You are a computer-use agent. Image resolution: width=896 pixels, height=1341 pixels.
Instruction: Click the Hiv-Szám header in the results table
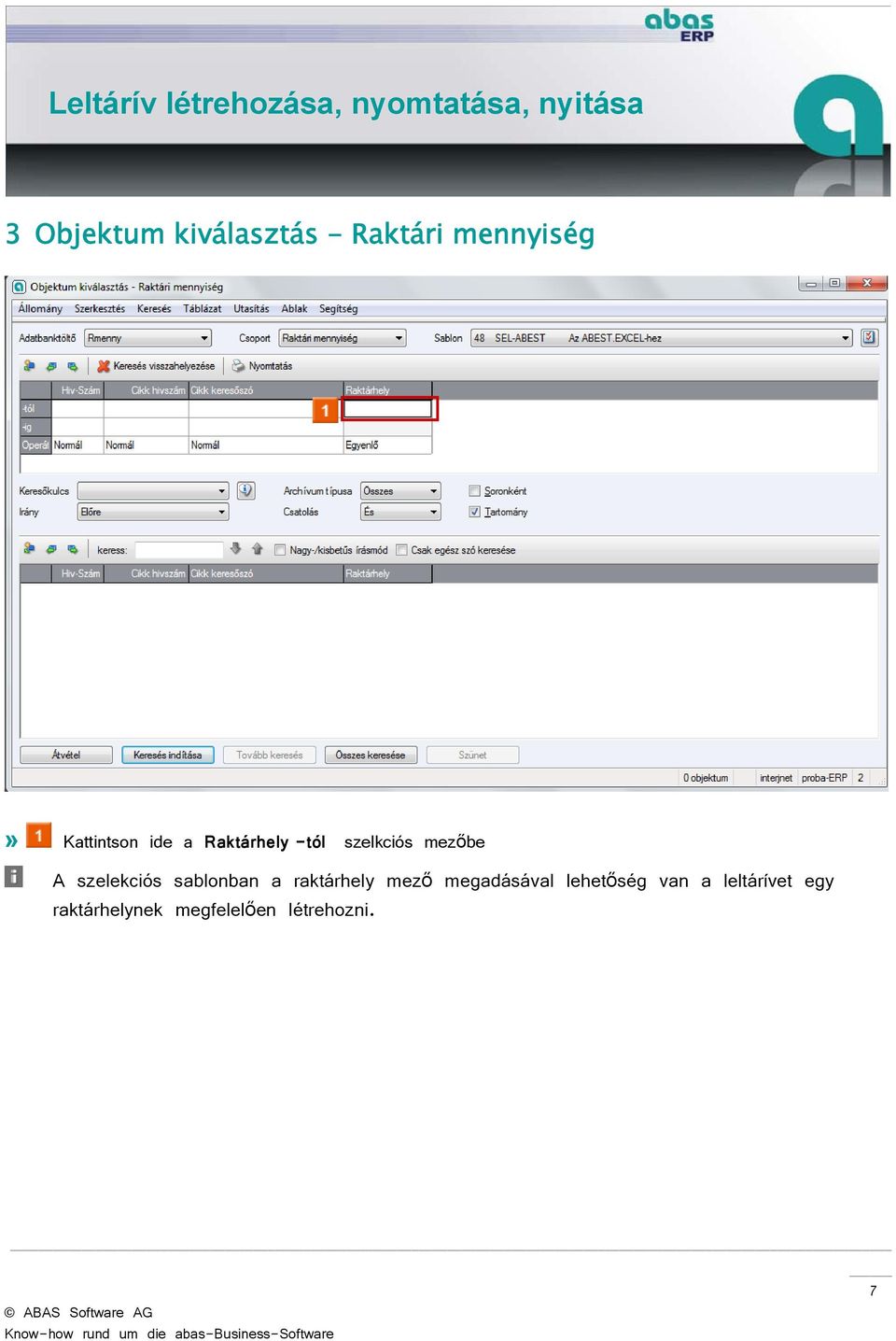[x=77, y=573]
